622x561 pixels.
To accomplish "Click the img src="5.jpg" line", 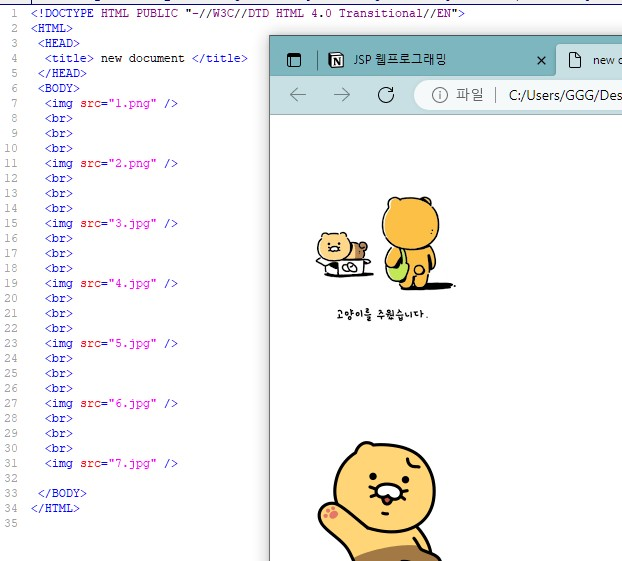I will click(111, 343).
